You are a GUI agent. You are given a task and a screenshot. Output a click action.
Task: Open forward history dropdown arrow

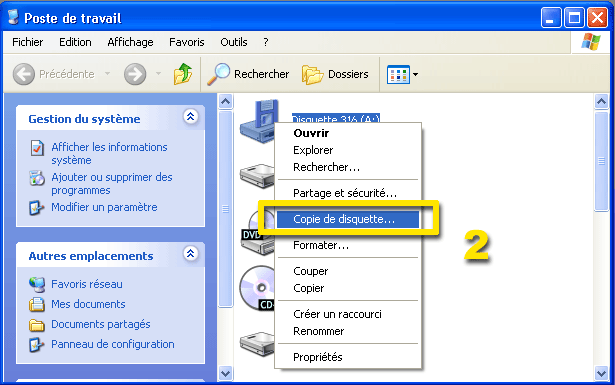(x=158, y=73)
